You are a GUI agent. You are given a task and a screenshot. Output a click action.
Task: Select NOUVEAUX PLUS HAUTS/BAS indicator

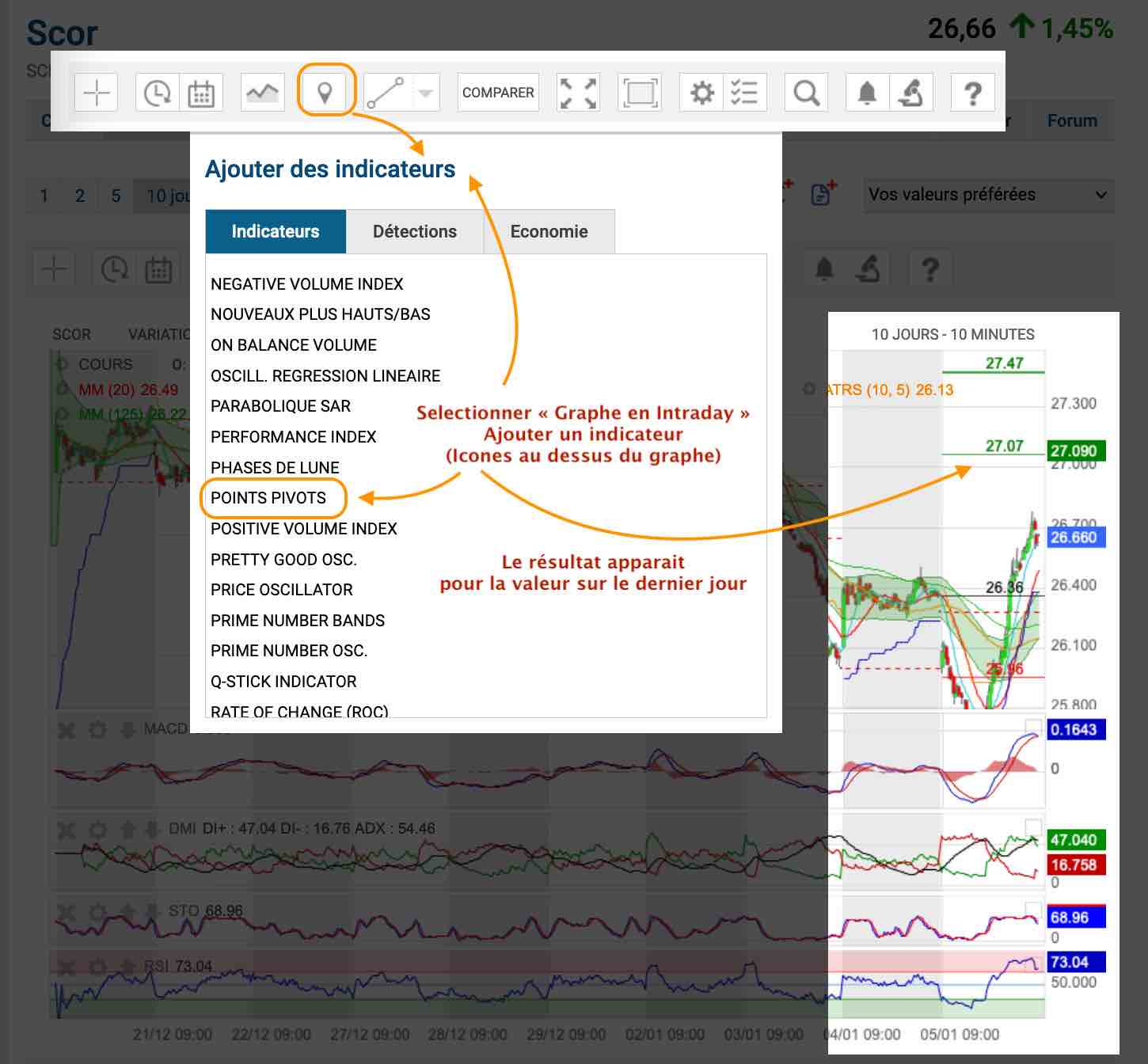click(x=320, y=314)
